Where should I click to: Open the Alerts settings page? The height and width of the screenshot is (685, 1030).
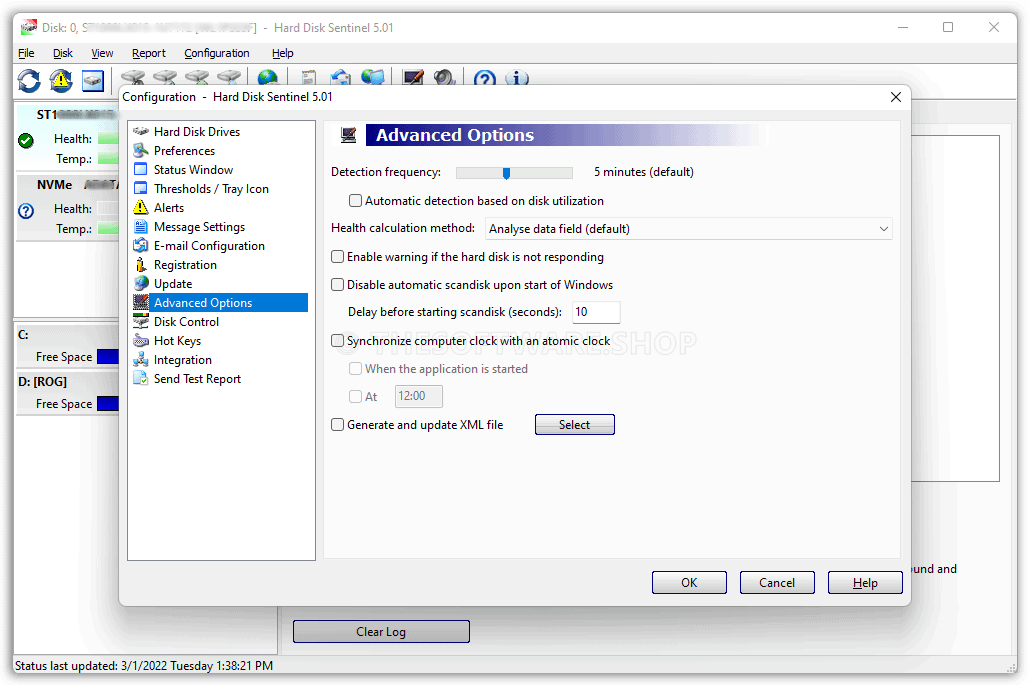[169, 208]
